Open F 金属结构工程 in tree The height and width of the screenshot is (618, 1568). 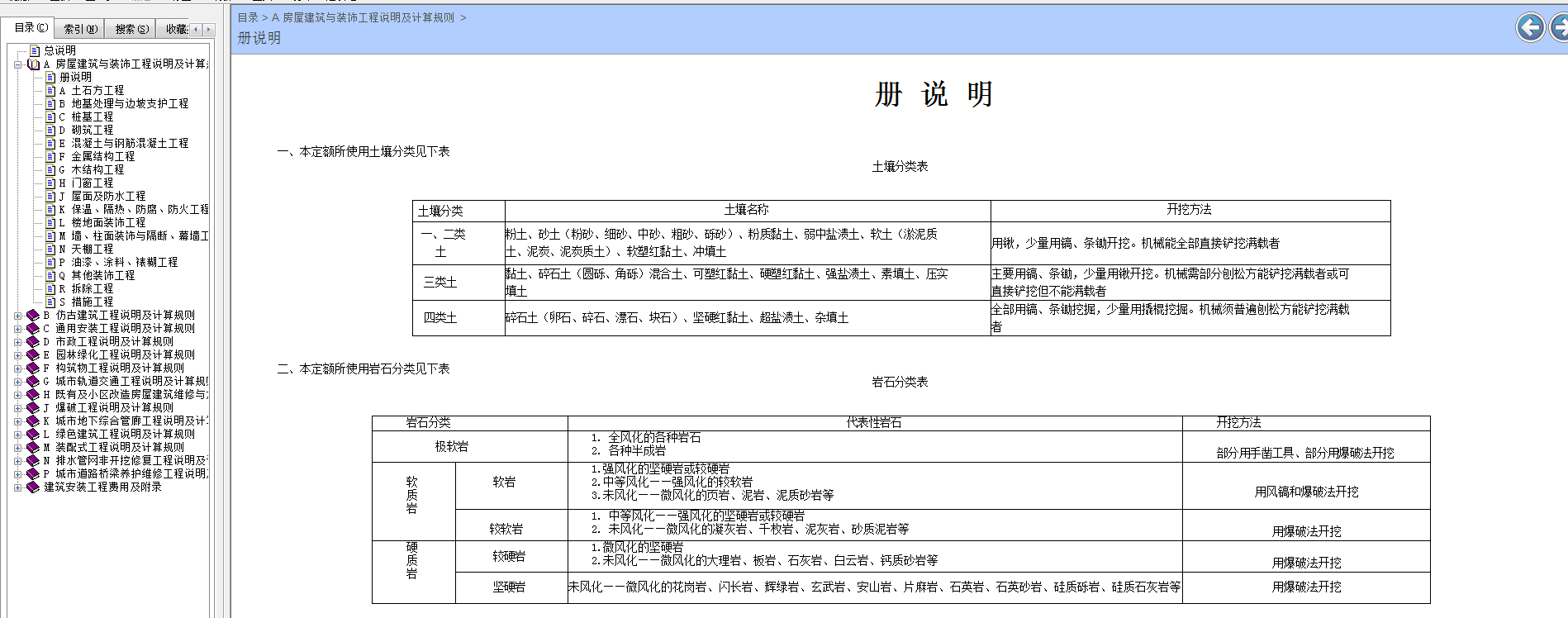point(97,156)
